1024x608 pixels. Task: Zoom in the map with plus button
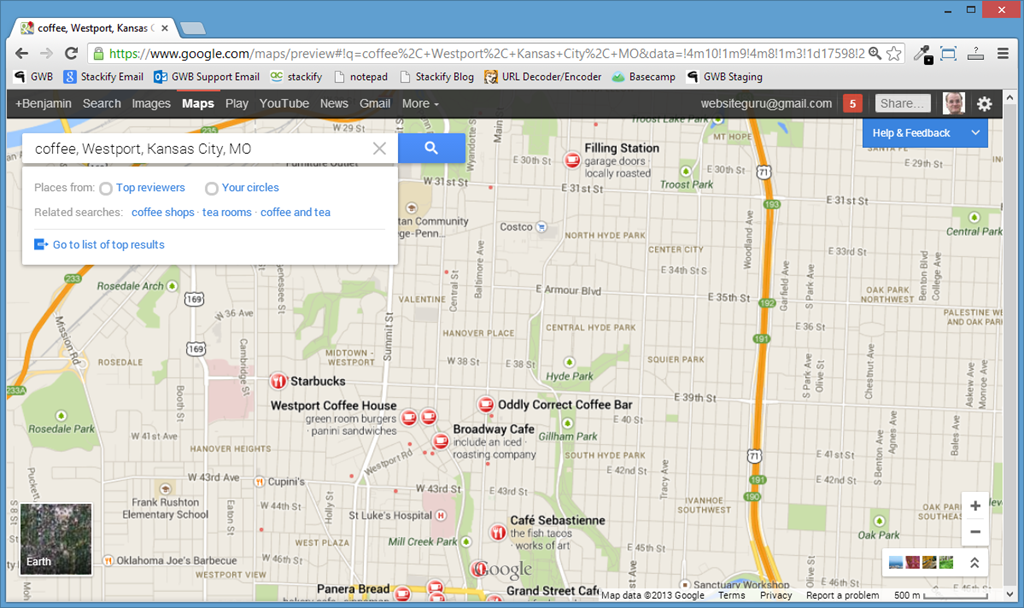[x=975, y=506]
